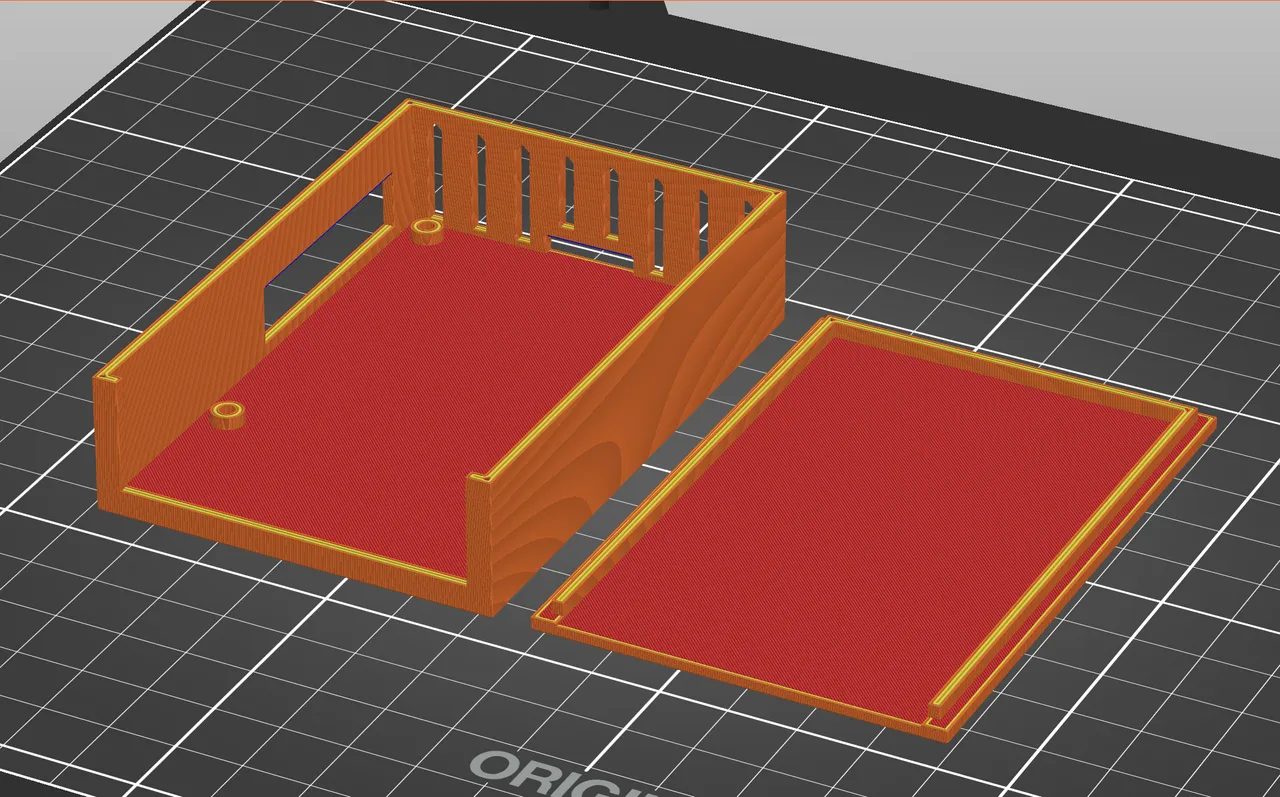Click the ORIGINAL text on the print bed

coord(545,775)
